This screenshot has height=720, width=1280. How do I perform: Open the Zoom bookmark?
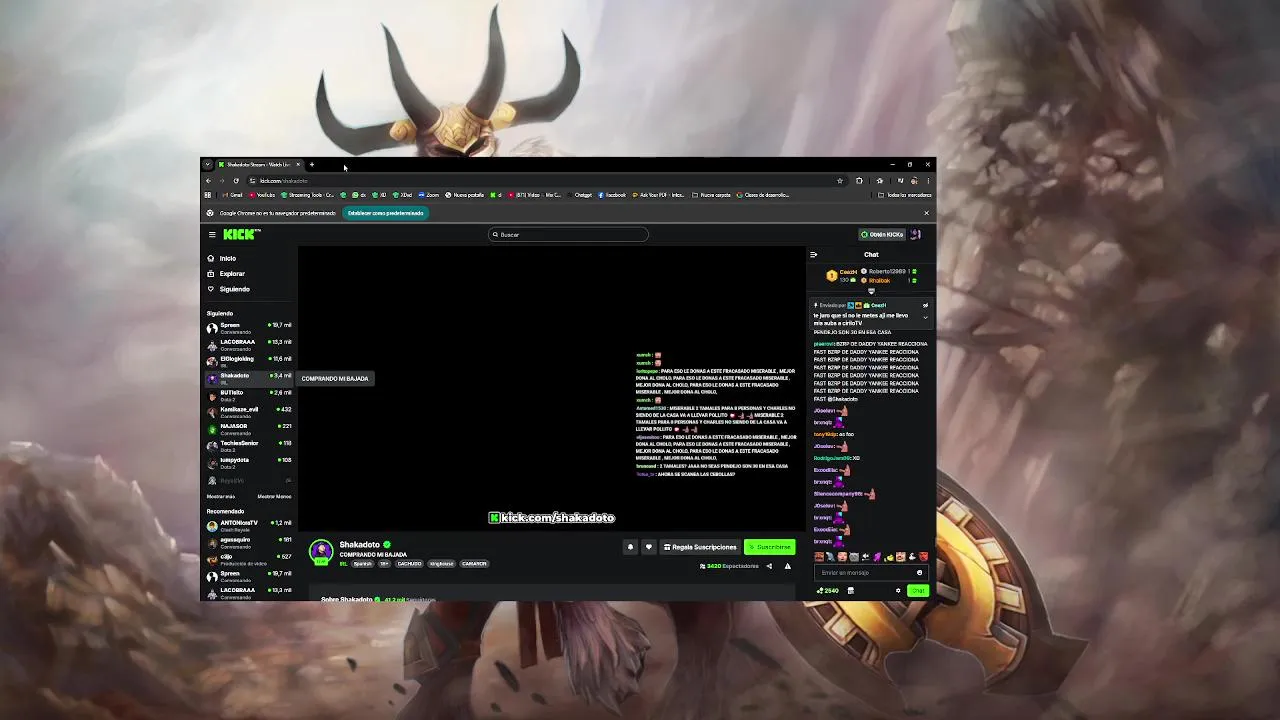430,195
